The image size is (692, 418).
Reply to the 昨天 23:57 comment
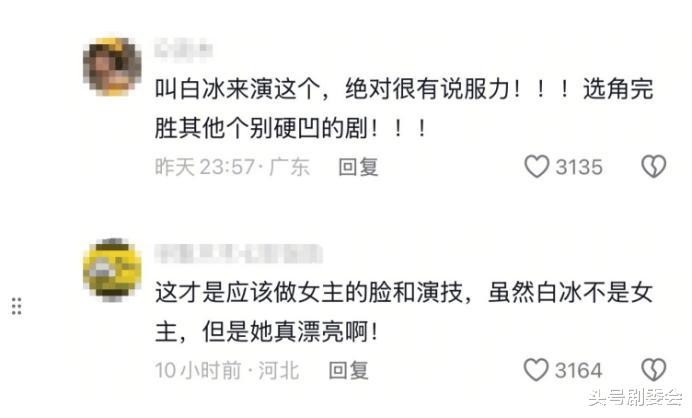click(358, 167)
